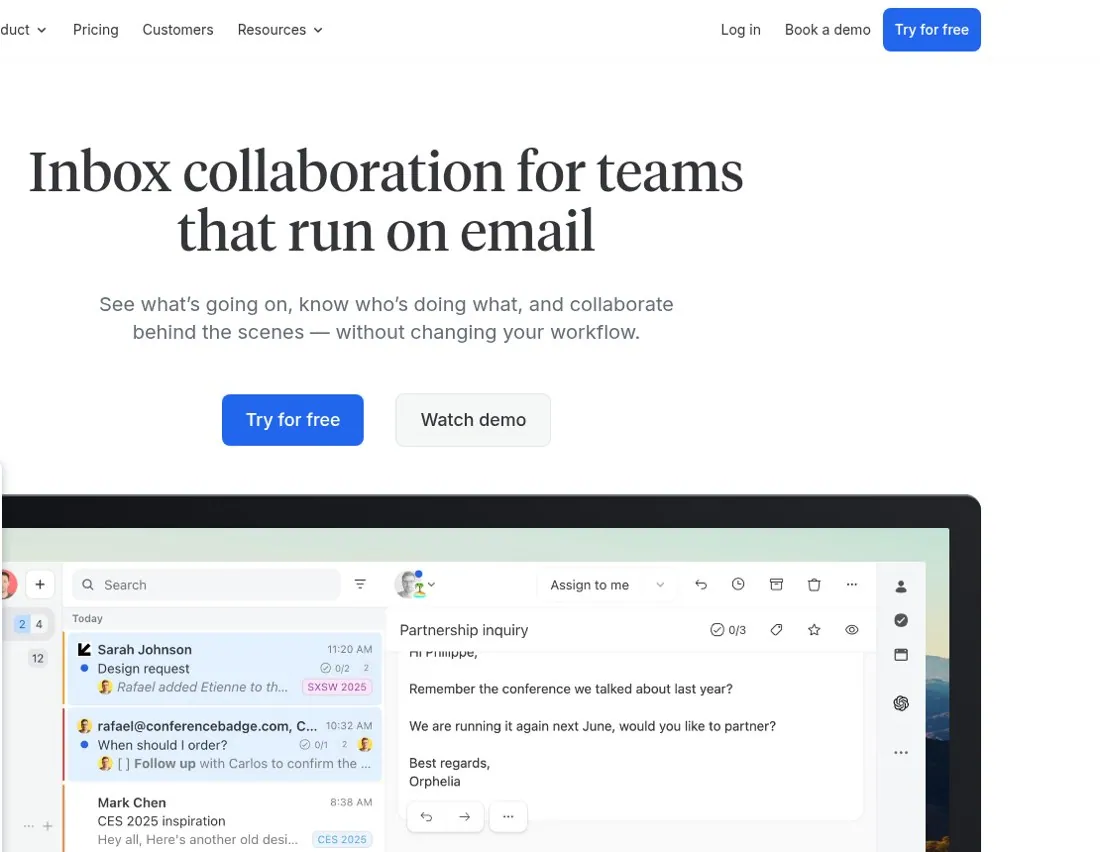
Task: Click the reply arrow icon in the top toolbar
Action: click(x=701, y=584)
